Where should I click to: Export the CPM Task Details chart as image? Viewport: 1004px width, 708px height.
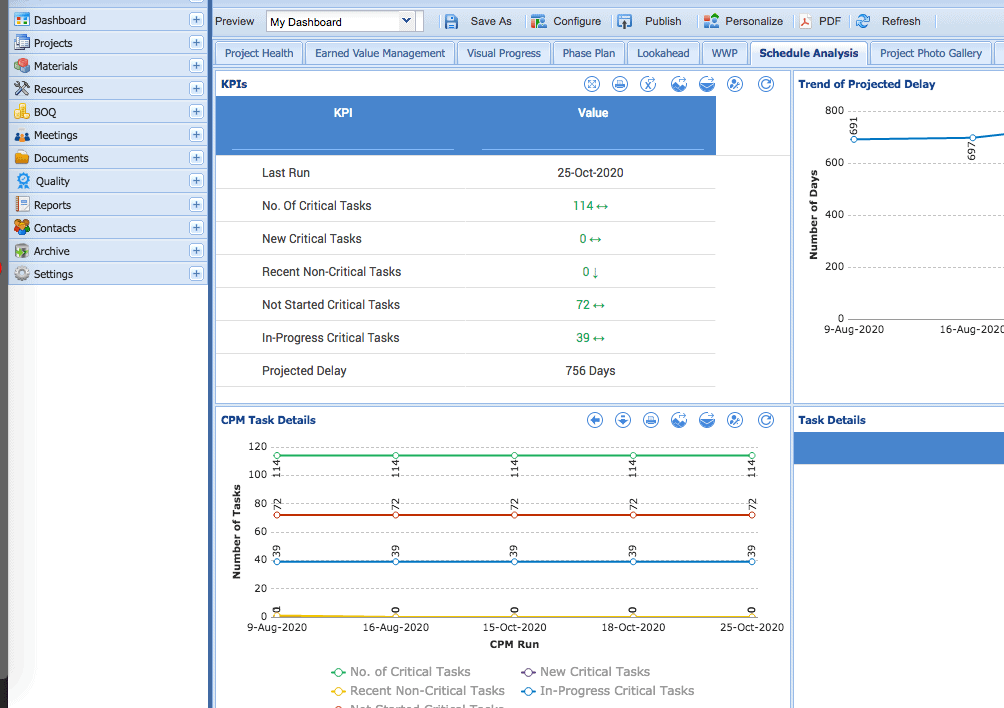(x=678, y=421)
